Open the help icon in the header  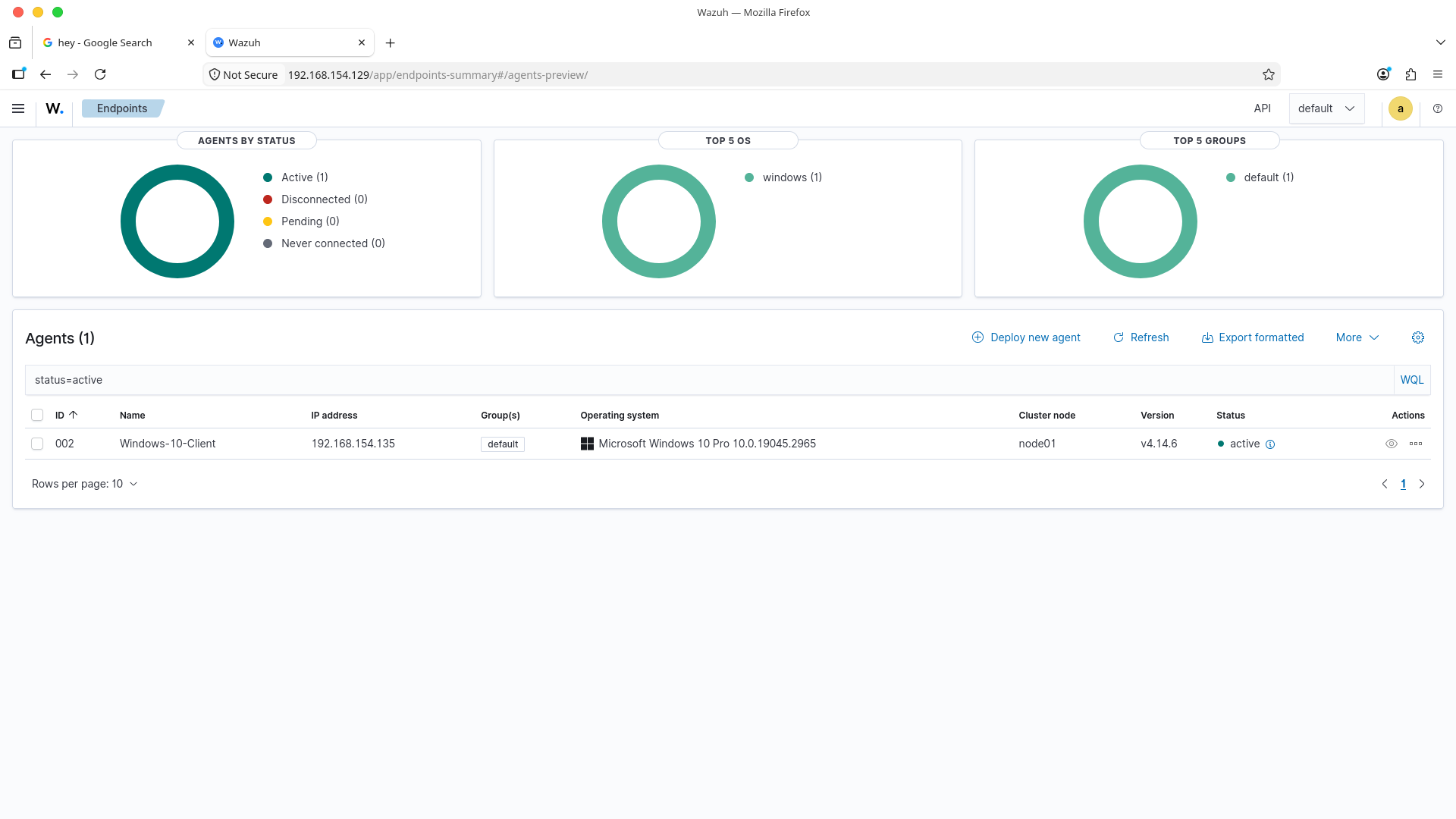click(x=1438, y=108)
